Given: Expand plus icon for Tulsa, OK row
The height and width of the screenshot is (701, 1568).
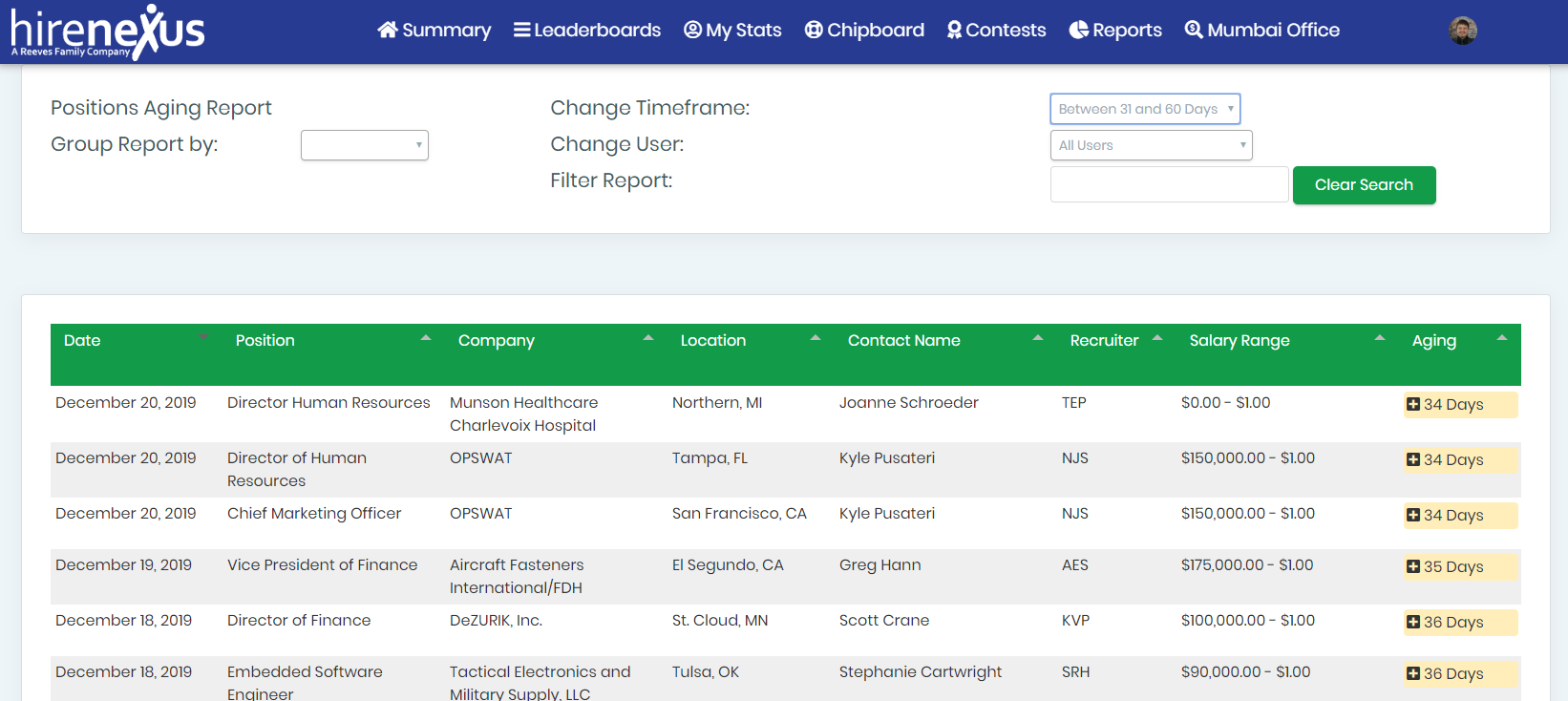Looking at the screenshot, I should coord(1413,673).
